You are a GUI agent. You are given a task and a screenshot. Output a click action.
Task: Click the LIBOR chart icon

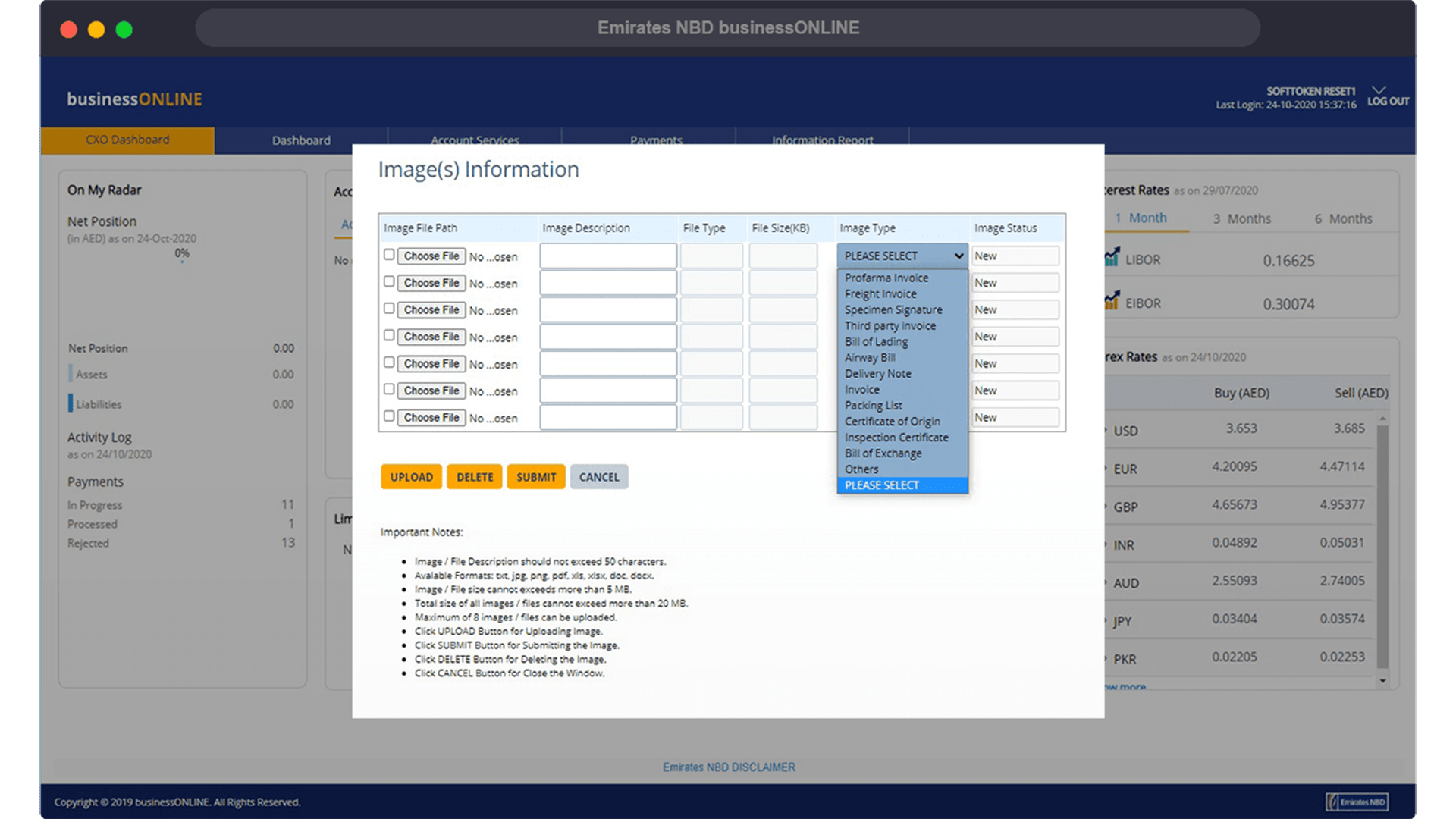coord(1112,258)
